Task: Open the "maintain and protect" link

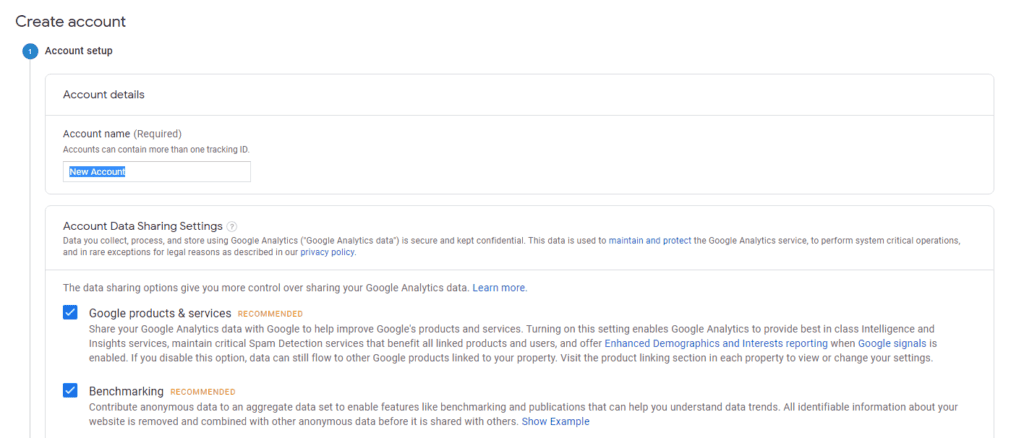Action: [x=649, y=241]
